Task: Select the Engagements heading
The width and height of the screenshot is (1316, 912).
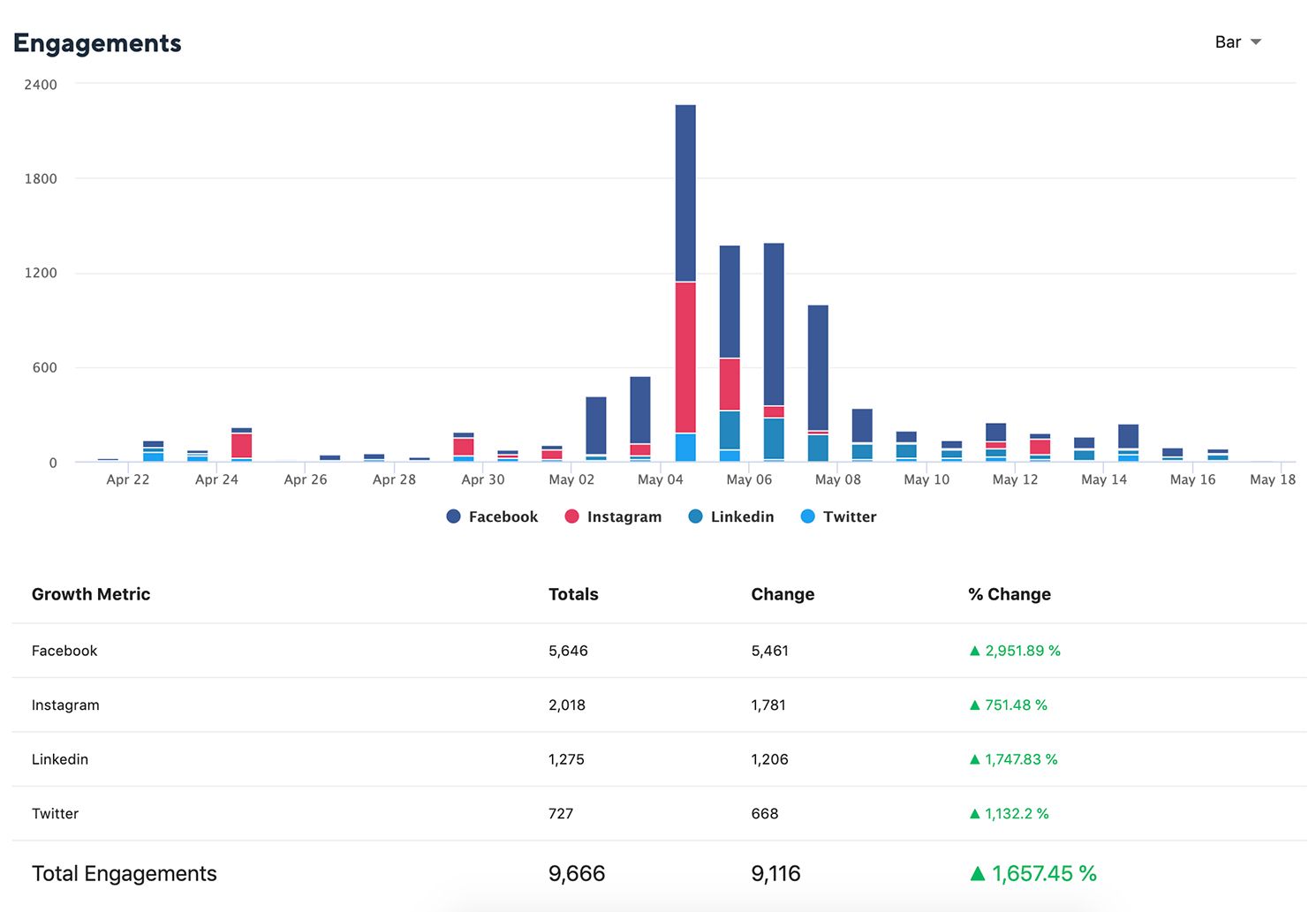Action: pyautogui.click(x=97, y=43)
